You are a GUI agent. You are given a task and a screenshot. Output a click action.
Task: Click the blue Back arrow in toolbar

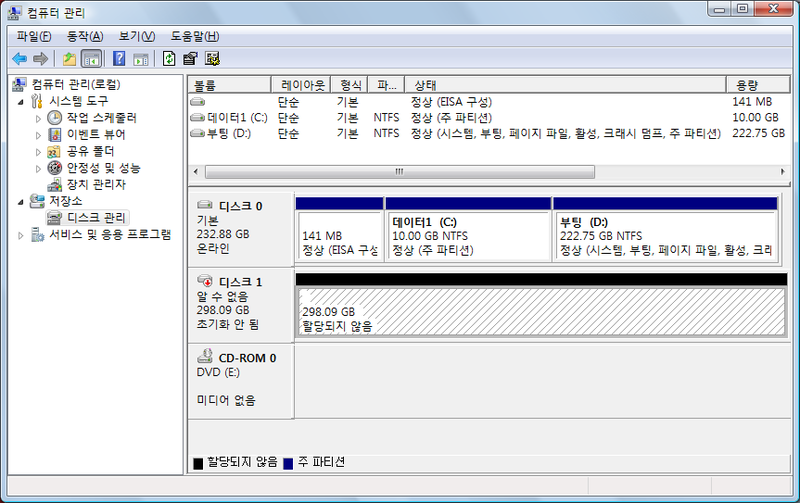pos(19,59)
